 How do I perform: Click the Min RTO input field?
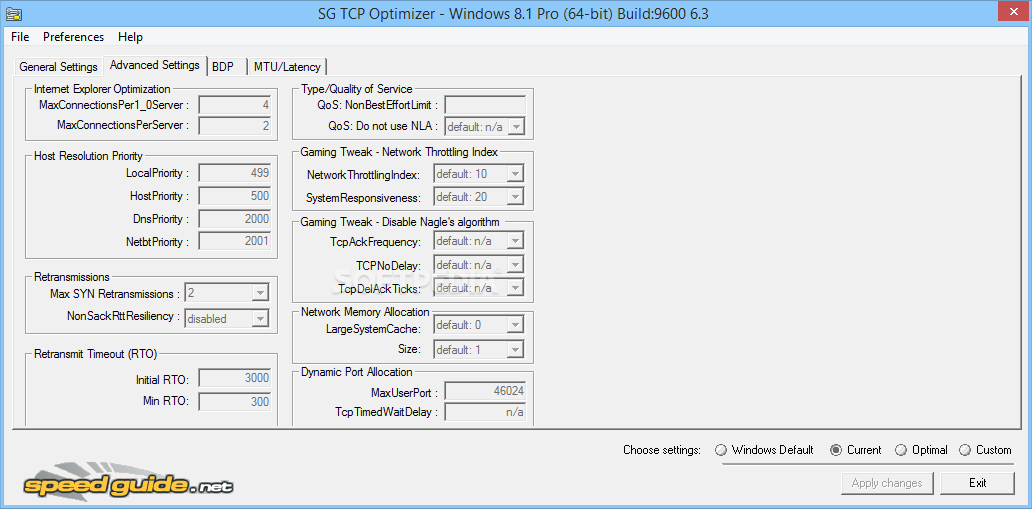(234, 402)
